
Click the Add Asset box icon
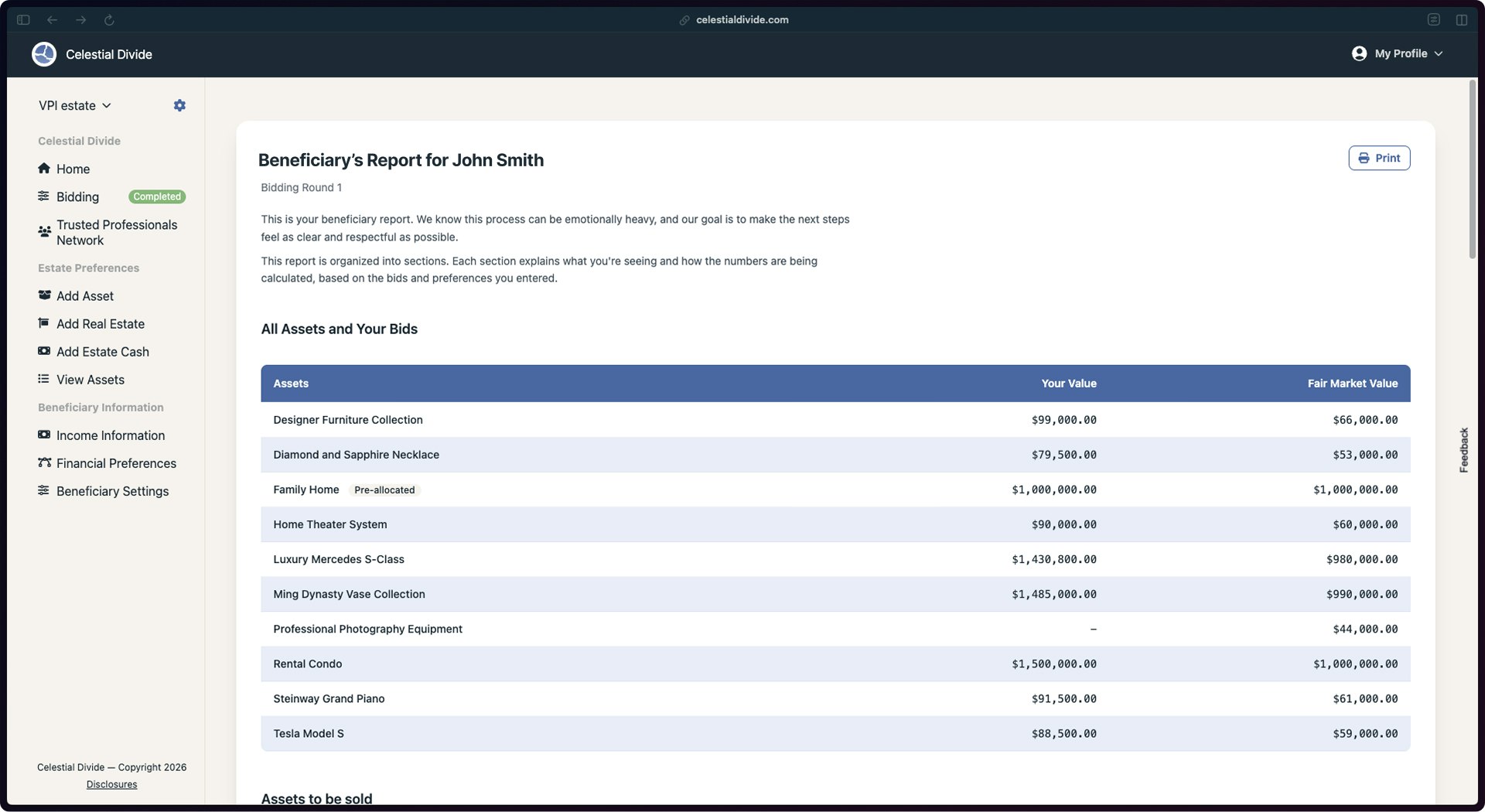pyautogui.click(x=44, y=295)
